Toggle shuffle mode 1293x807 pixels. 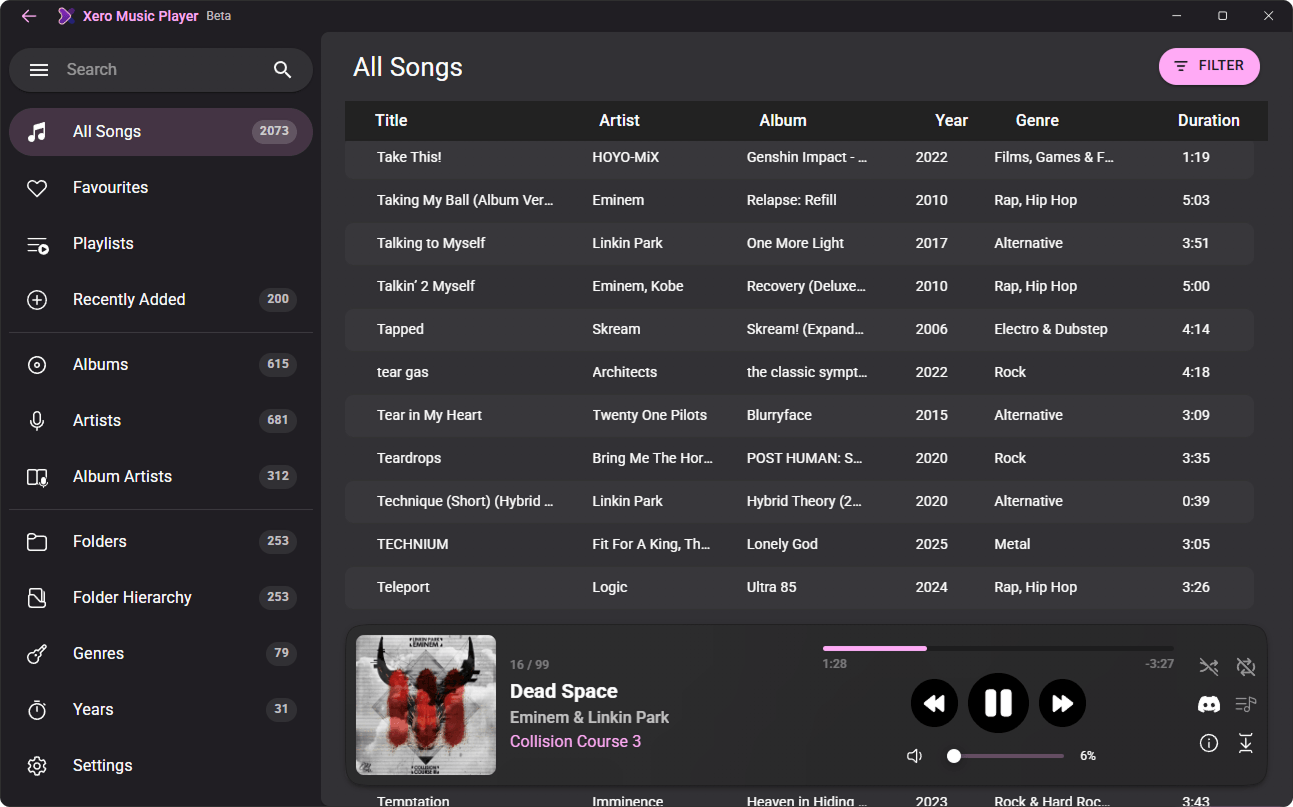point(1209,667)
